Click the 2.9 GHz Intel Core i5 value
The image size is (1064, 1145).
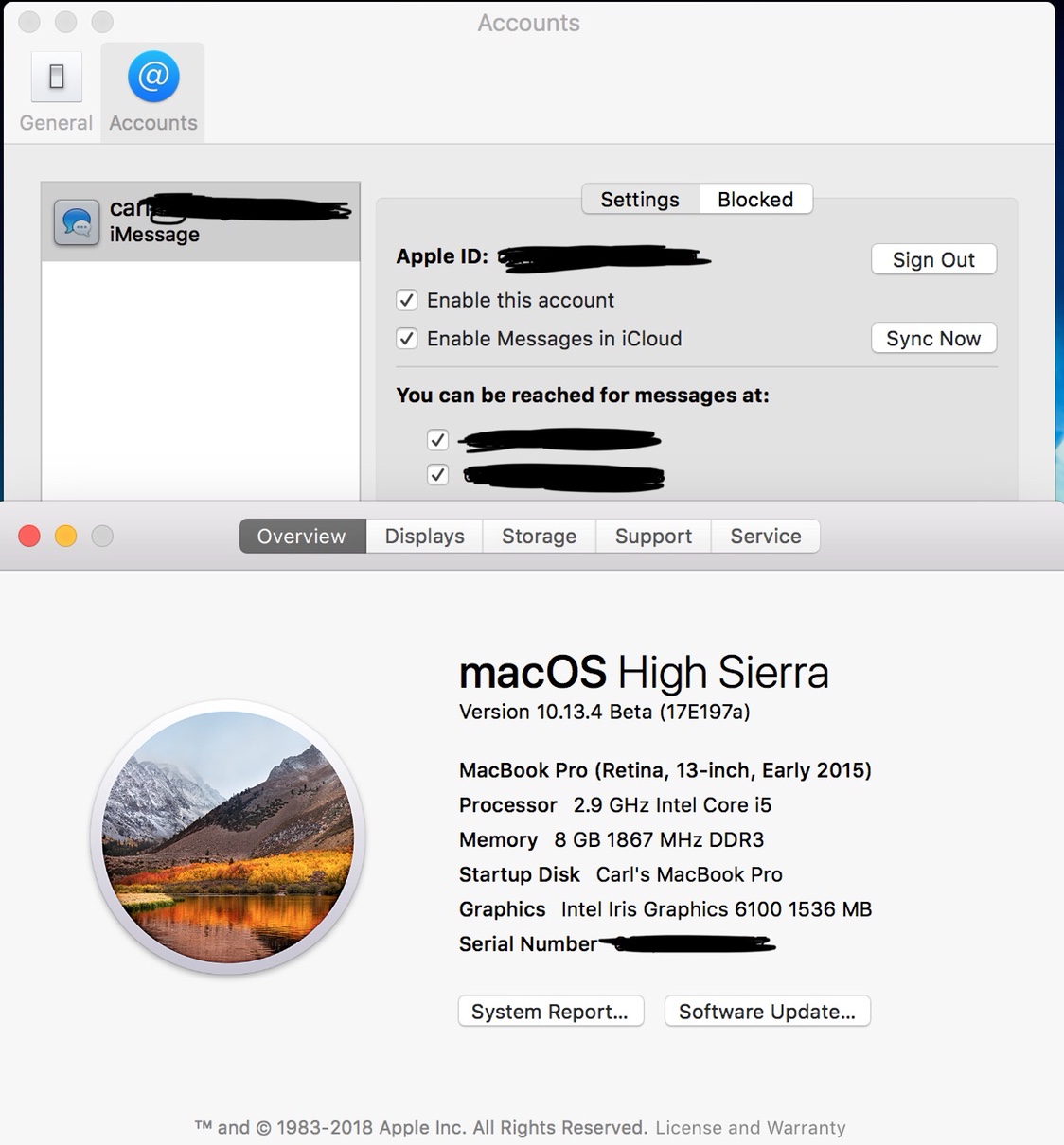(672, 805)
